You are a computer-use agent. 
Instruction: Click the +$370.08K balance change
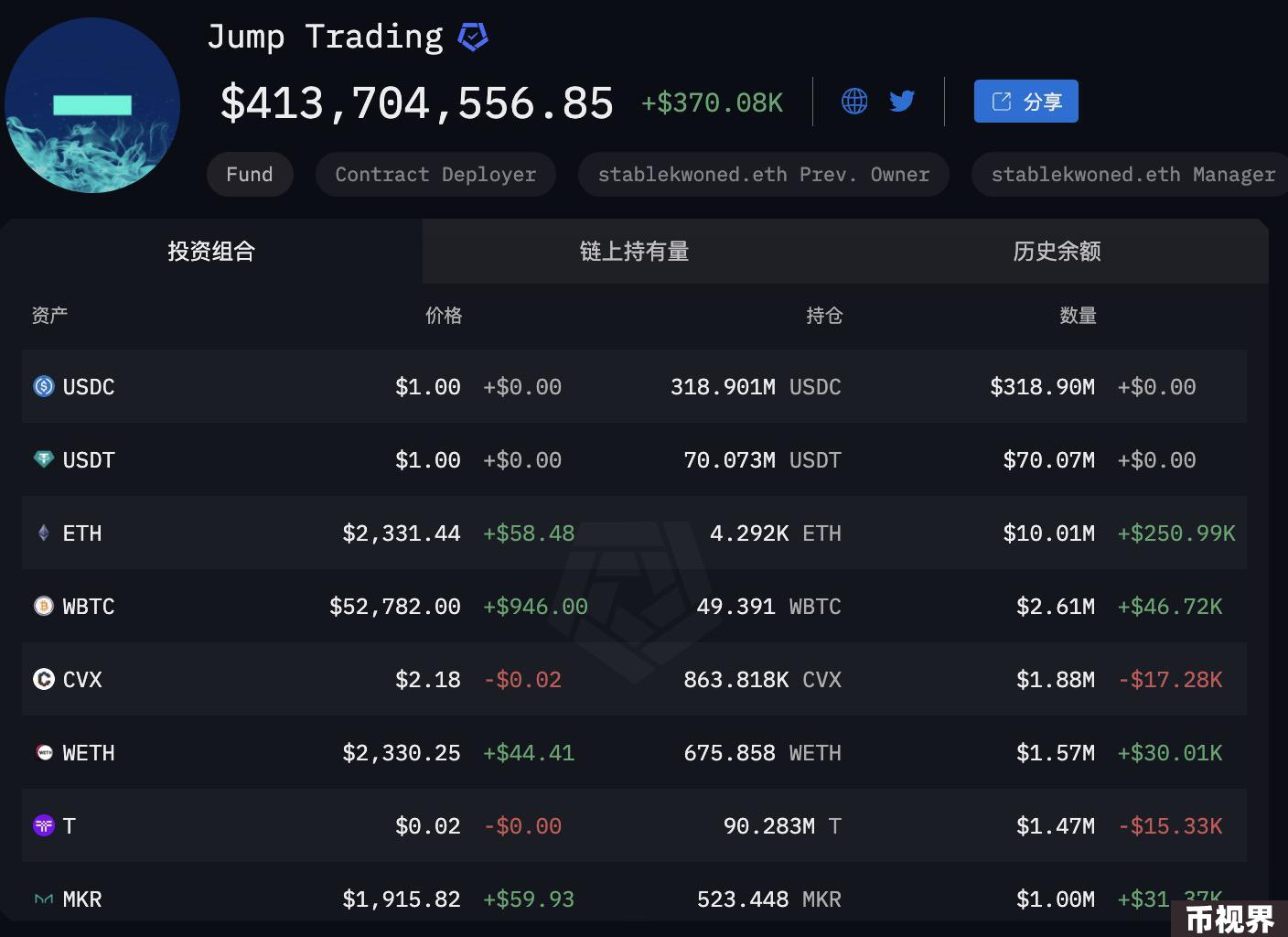[712, 102]
